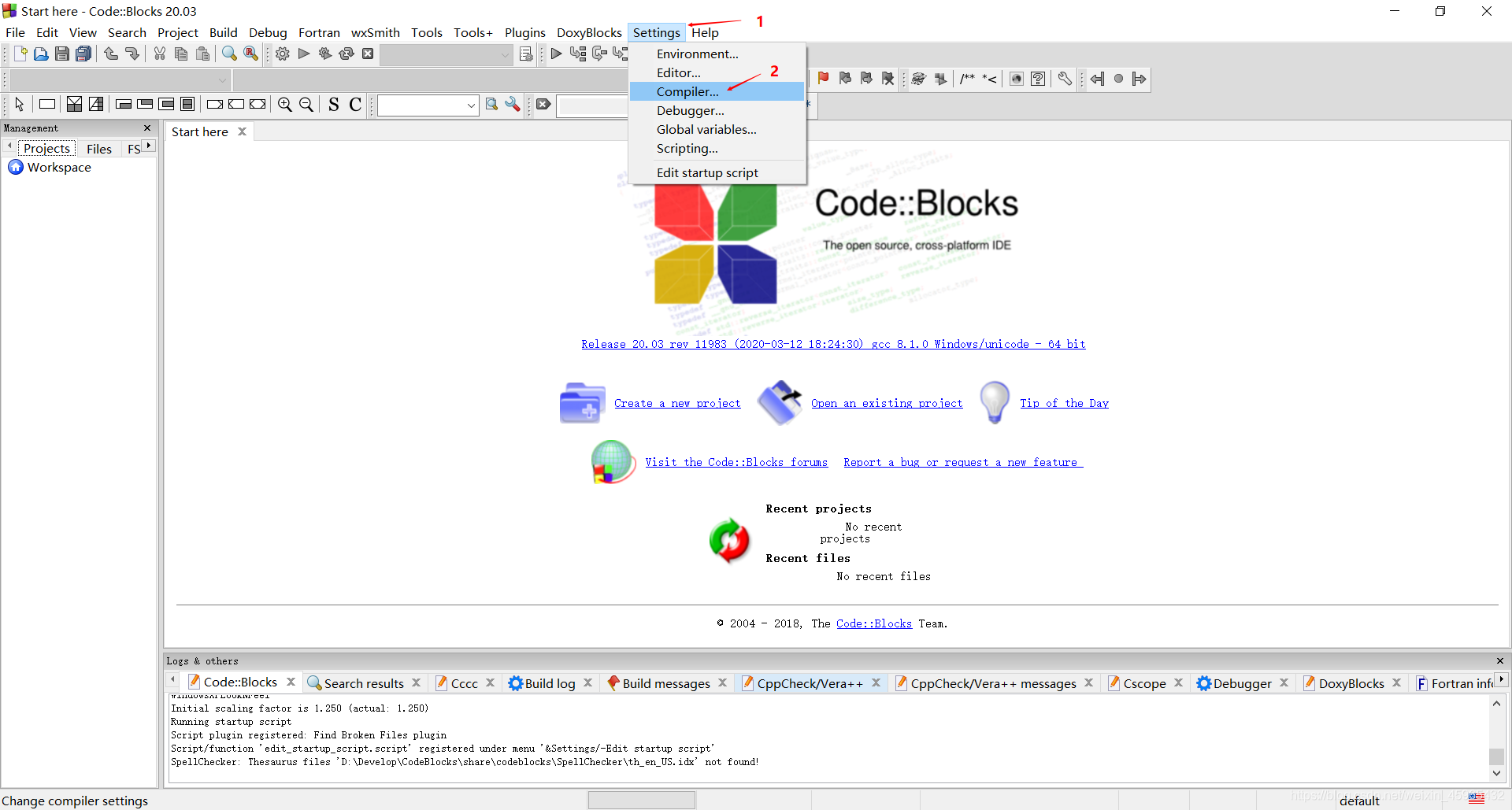
Task: Click the DoxyBlocks wrench preferences icon
Action: pos(1065,78)
